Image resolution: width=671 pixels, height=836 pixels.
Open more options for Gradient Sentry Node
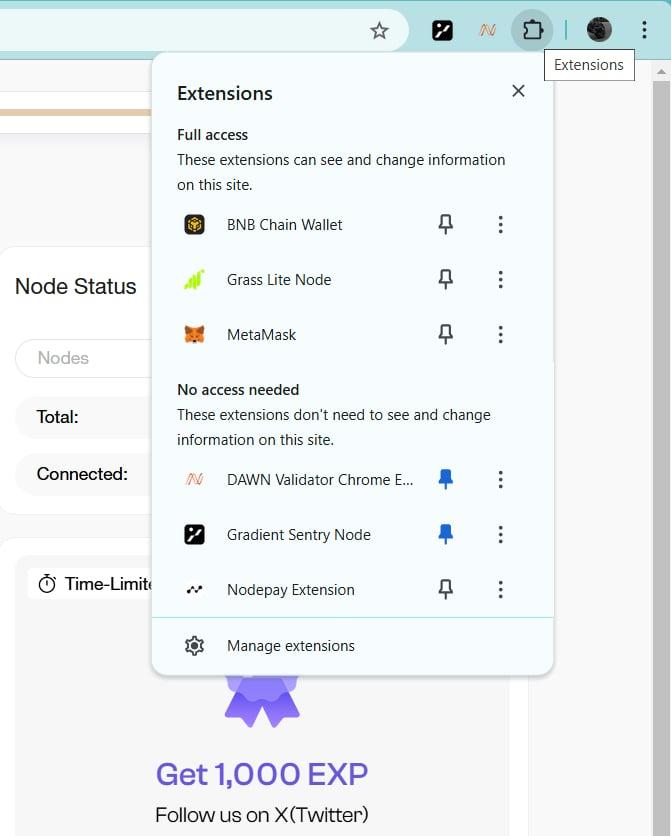500,535
